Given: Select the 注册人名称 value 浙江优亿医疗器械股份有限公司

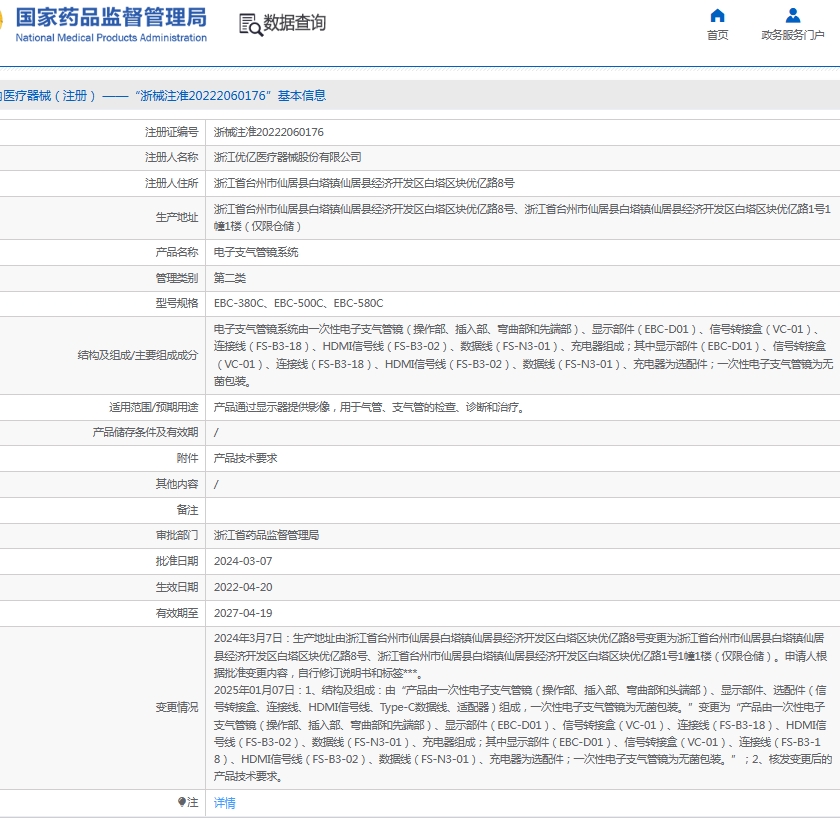Looking at the screenshot, I should pyautogui.click(x=288, y=157).
